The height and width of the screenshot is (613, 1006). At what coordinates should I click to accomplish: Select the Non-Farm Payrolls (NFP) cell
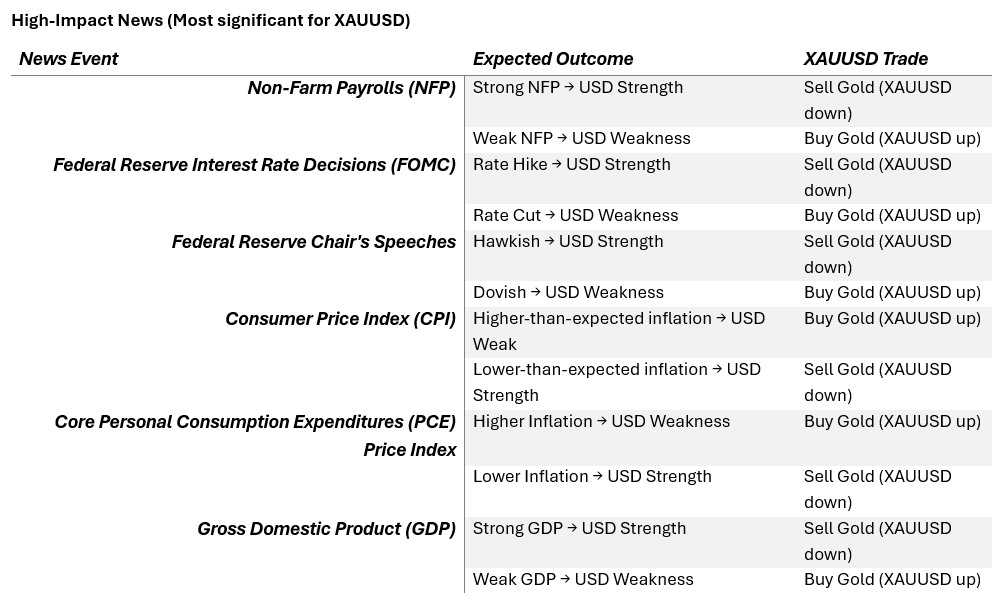click(x=351, y=88)
